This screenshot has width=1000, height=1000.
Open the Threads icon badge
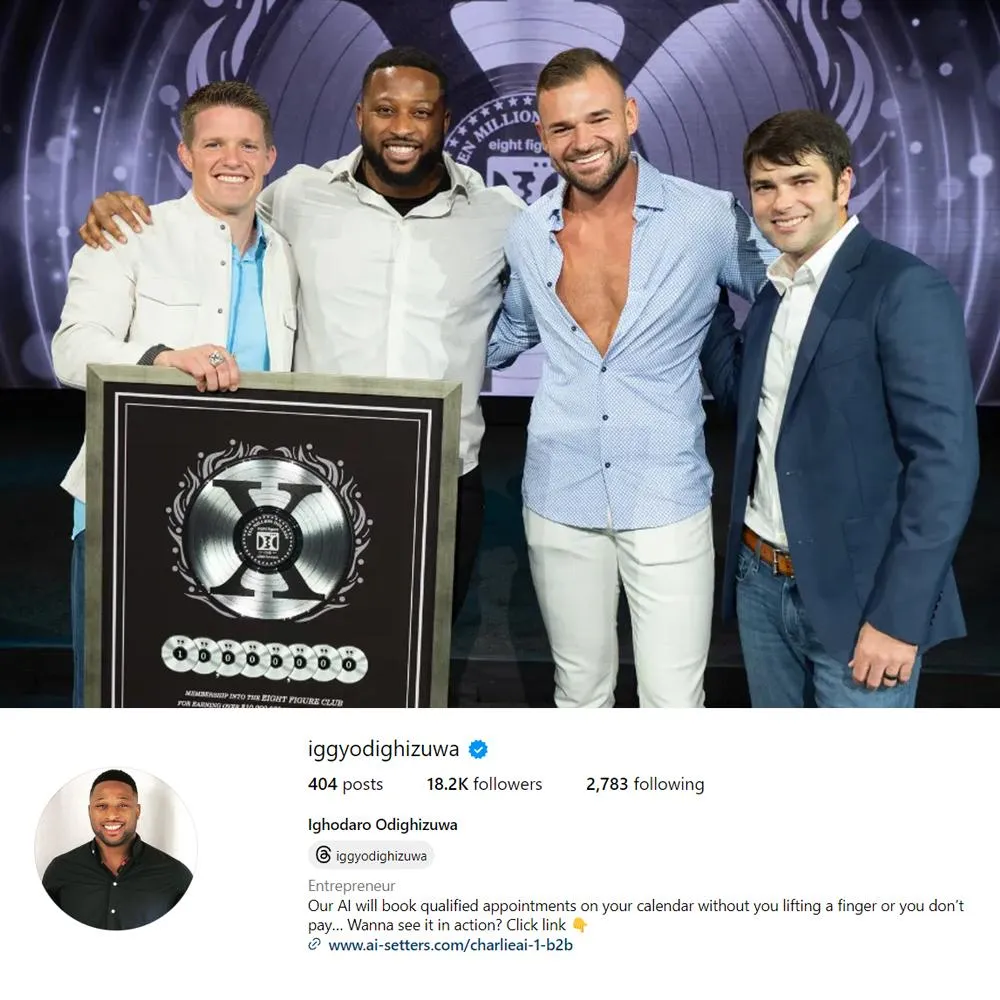[323, 855]
